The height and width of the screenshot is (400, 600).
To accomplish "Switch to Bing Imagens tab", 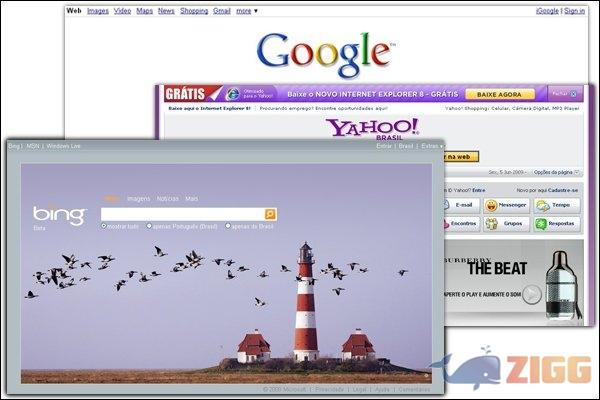I will click(x=139, y=199).
